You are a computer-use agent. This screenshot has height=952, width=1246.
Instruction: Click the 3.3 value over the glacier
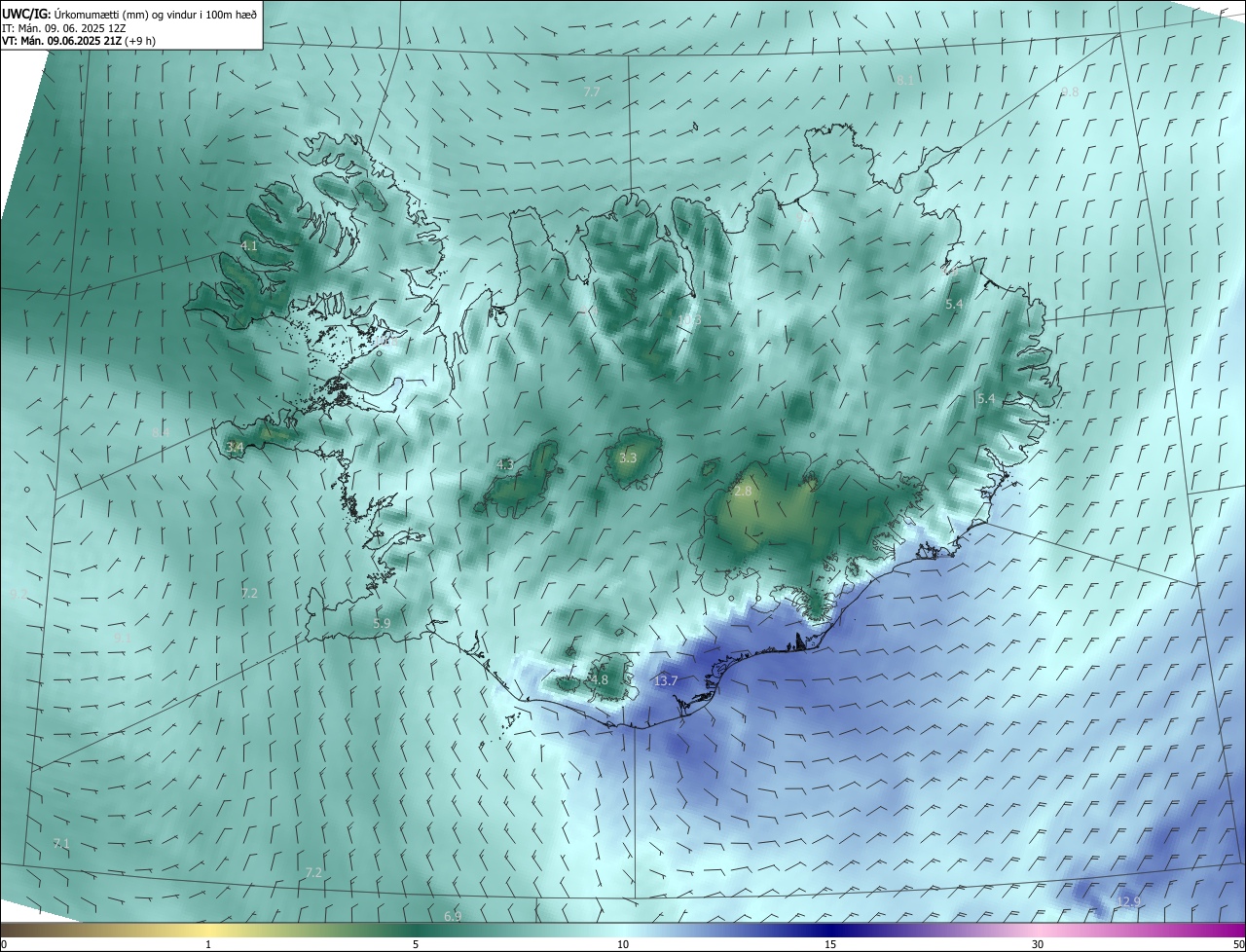tap(628, 458)
